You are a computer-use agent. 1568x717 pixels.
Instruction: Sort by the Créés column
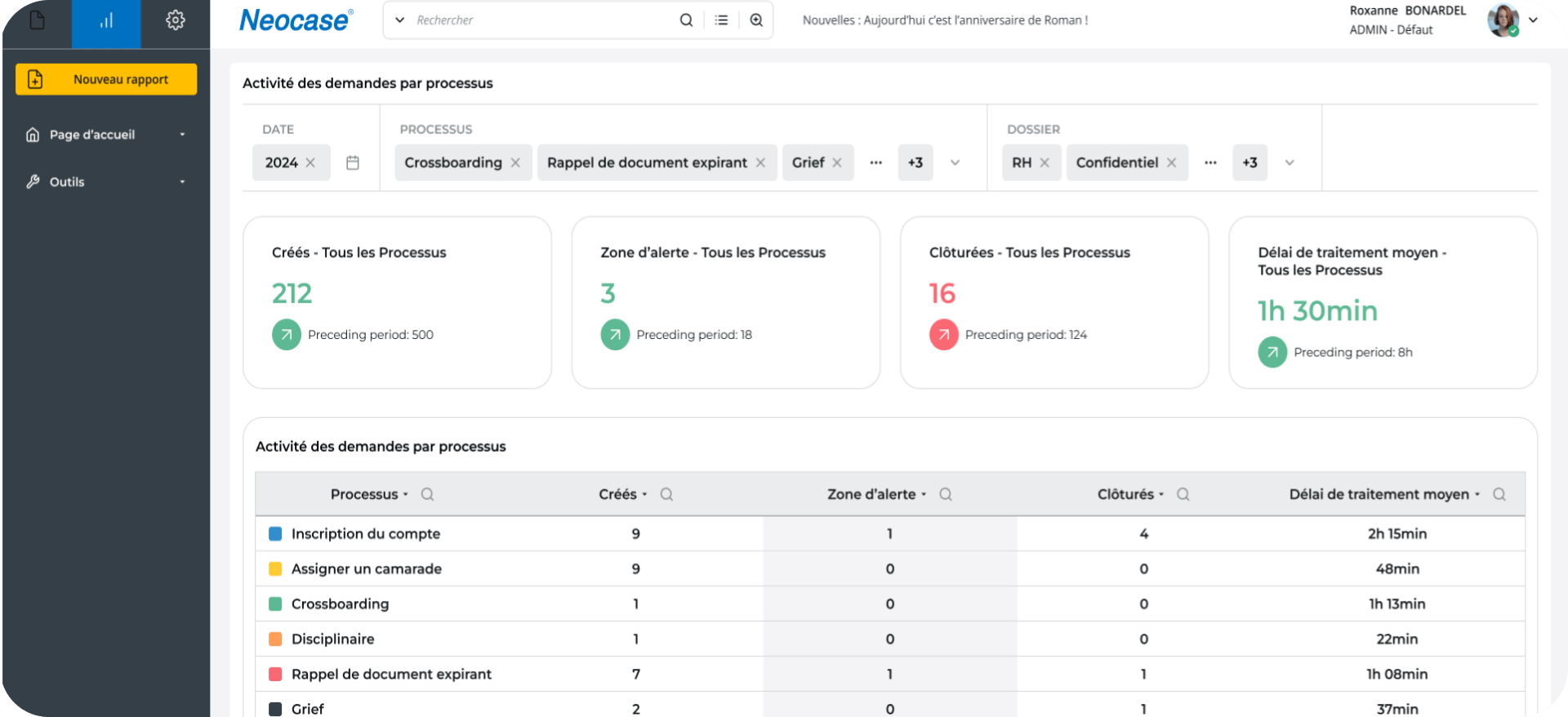tap(623, 495)
